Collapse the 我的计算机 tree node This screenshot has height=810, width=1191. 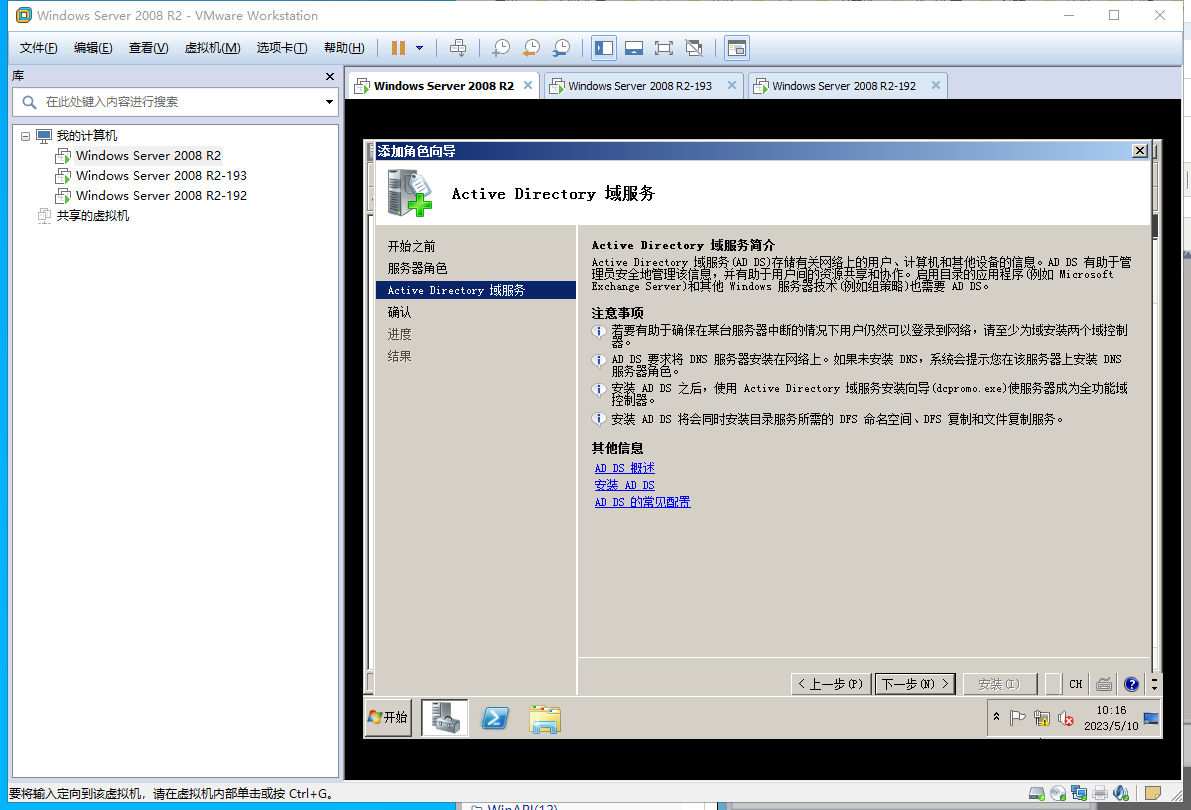point(25,136)
